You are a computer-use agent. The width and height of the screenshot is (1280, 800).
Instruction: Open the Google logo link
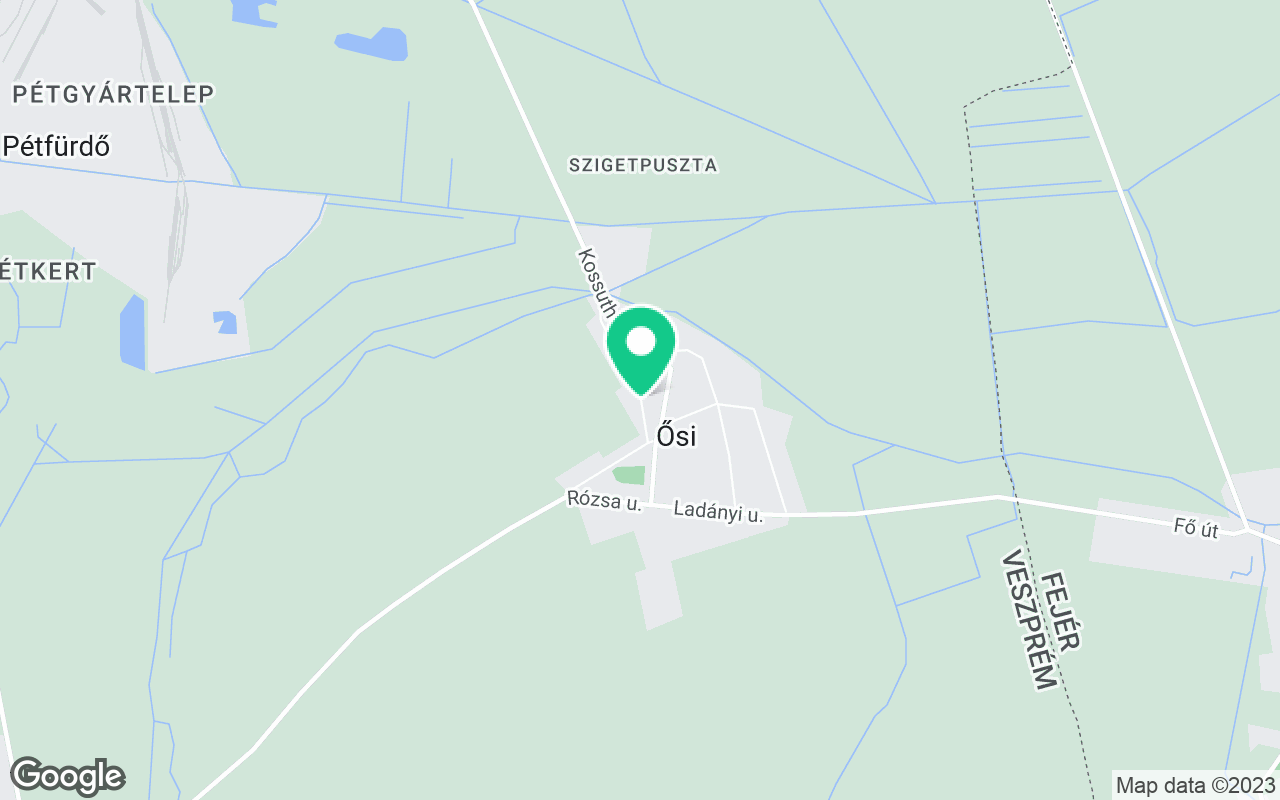point(67,776)
